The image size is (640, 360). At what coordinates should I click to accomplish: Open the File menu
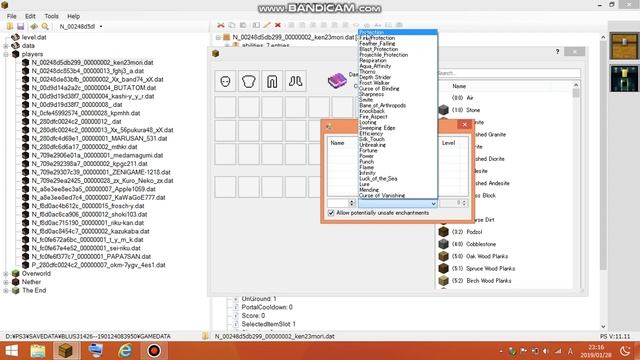pyautogui.click(x=11, y=16)
